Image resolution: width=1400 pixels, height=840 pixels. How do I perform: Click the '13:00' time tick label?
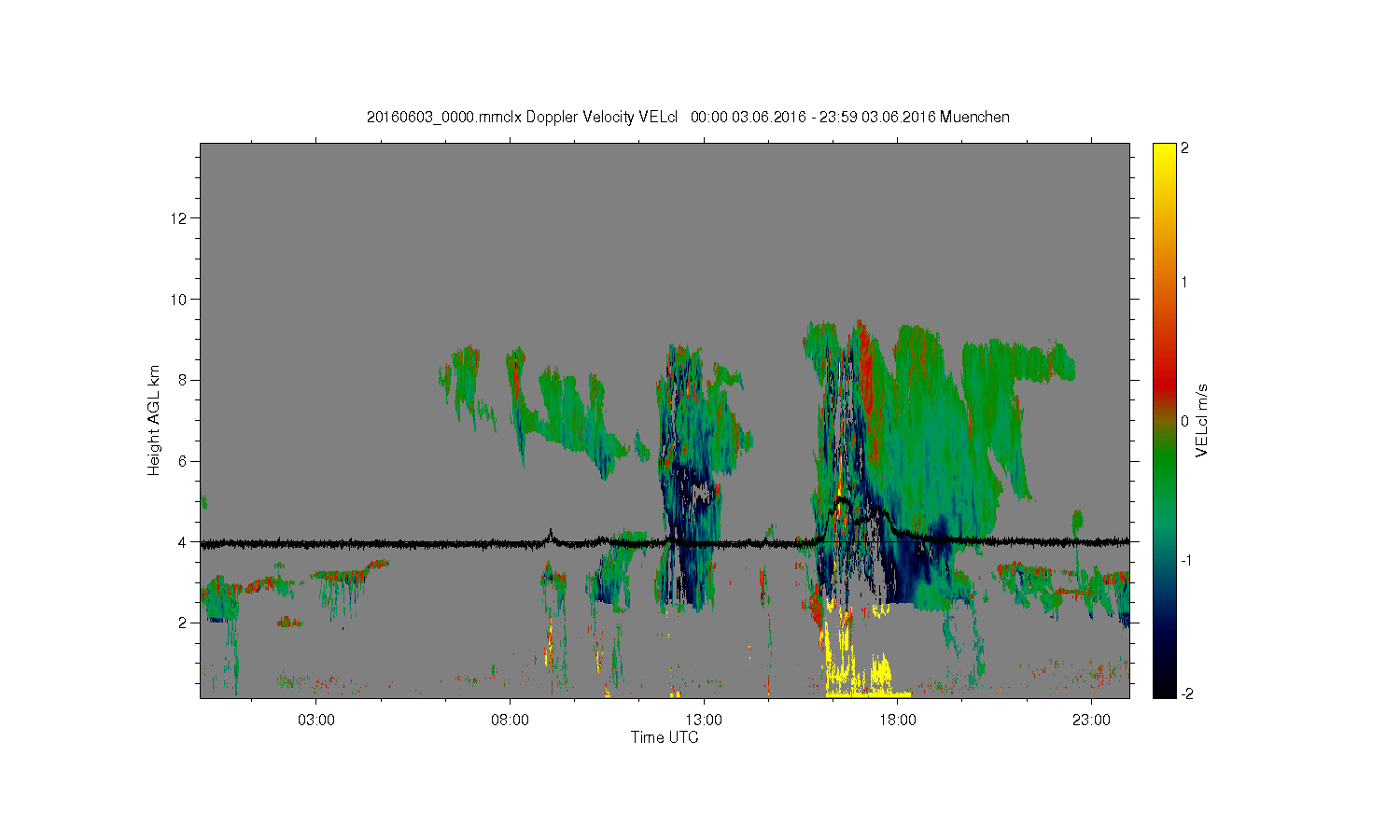[x=704, y=720]
